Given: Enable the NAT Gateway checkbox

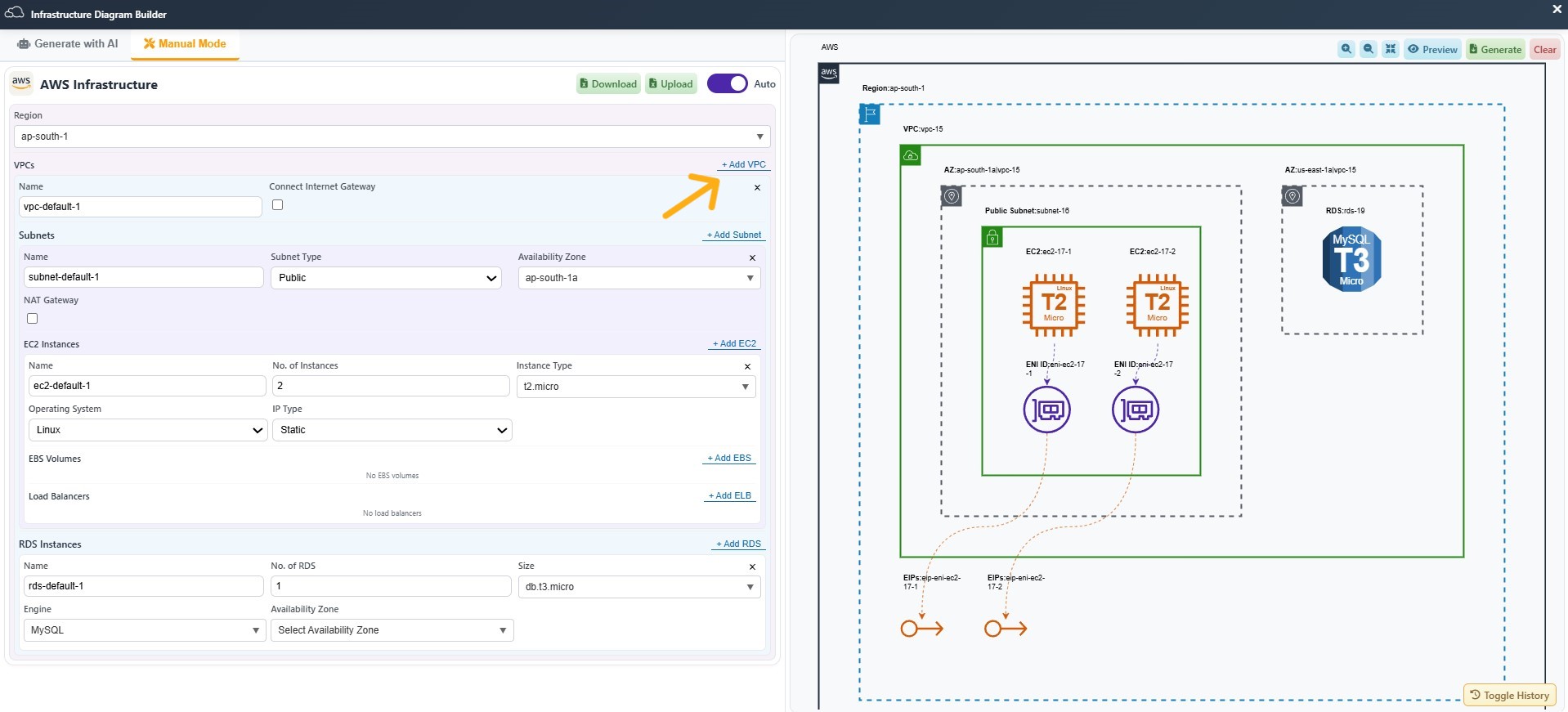Looking at the screenshot, I should pos(33,319).
